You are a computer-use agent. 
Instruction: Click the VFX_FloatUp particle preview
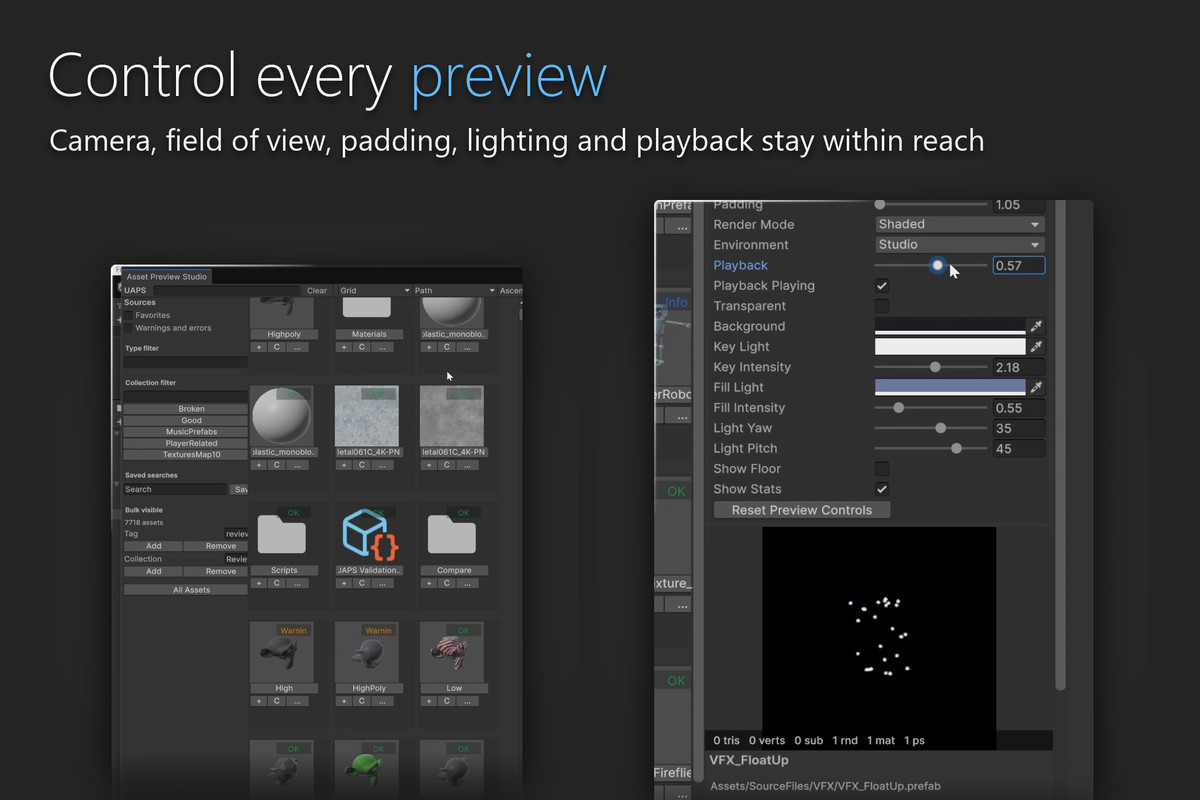879,638
